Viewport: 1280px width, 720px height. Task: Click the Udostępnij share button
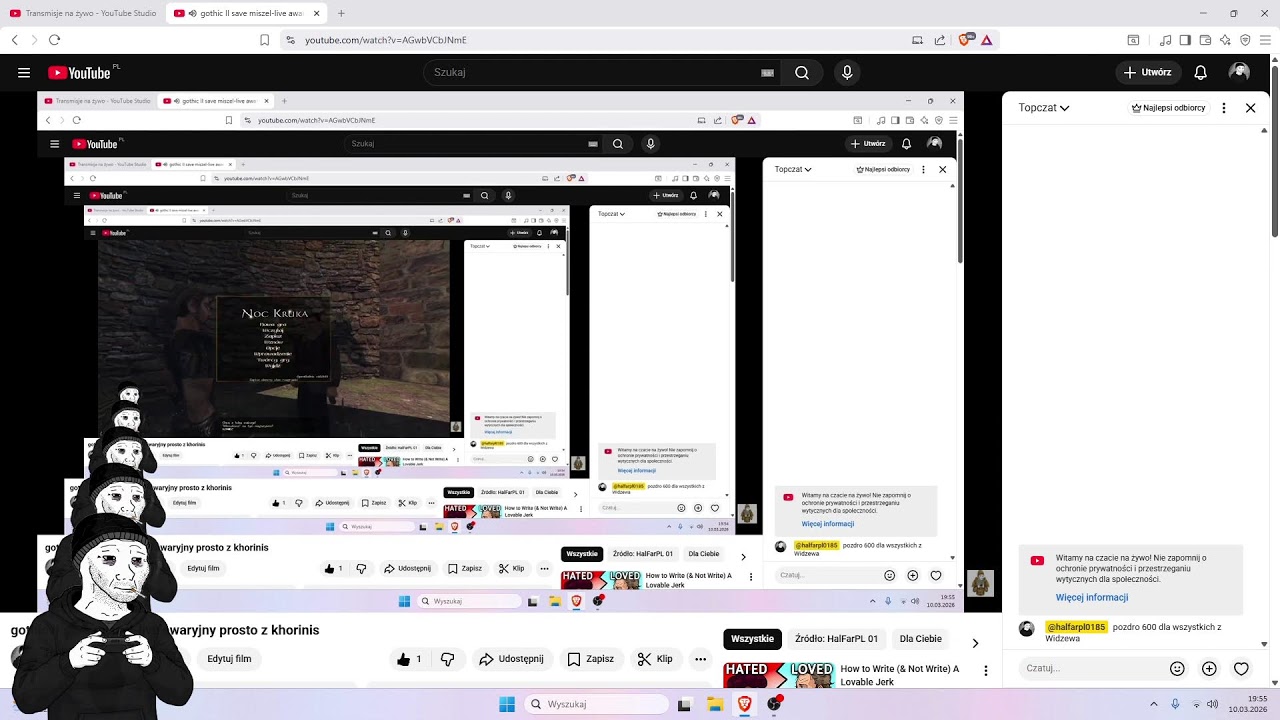[511, 659]
